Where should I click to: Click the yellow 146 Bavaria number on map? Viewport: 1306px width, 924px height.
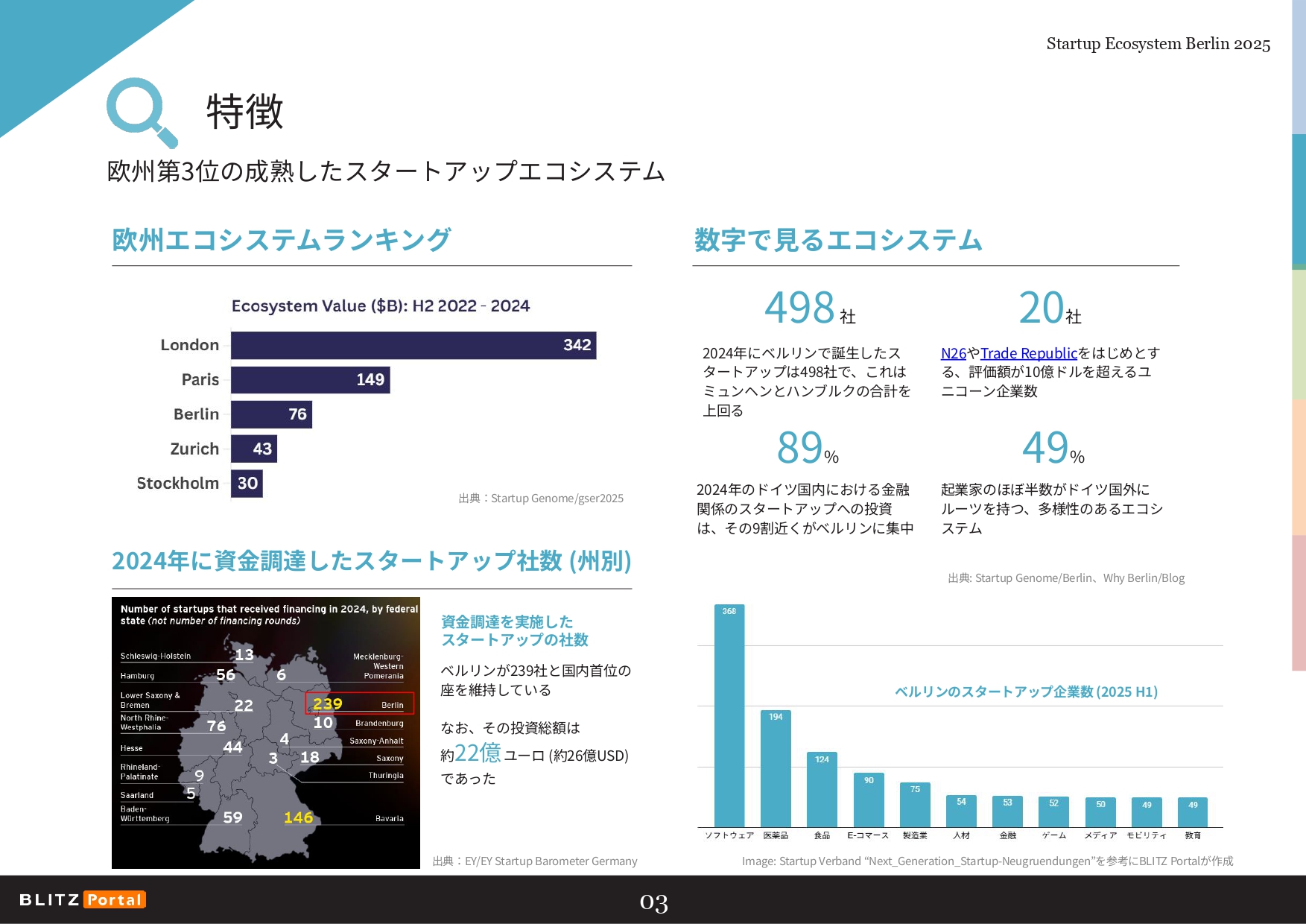[x=298, y=817]
